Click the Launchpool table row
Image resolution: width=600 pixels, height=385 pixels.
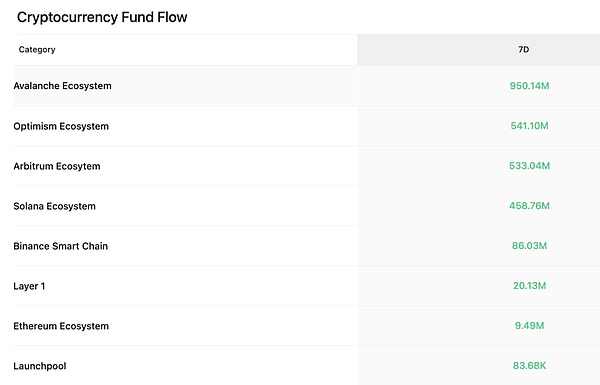[307, 365]
